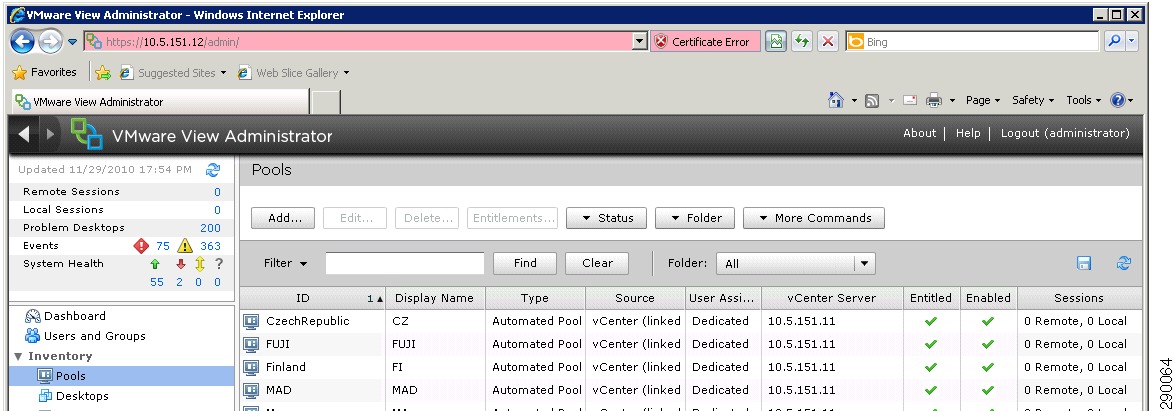Click the filter text input field
This screenshot has height=411, width=1173.
405,263
